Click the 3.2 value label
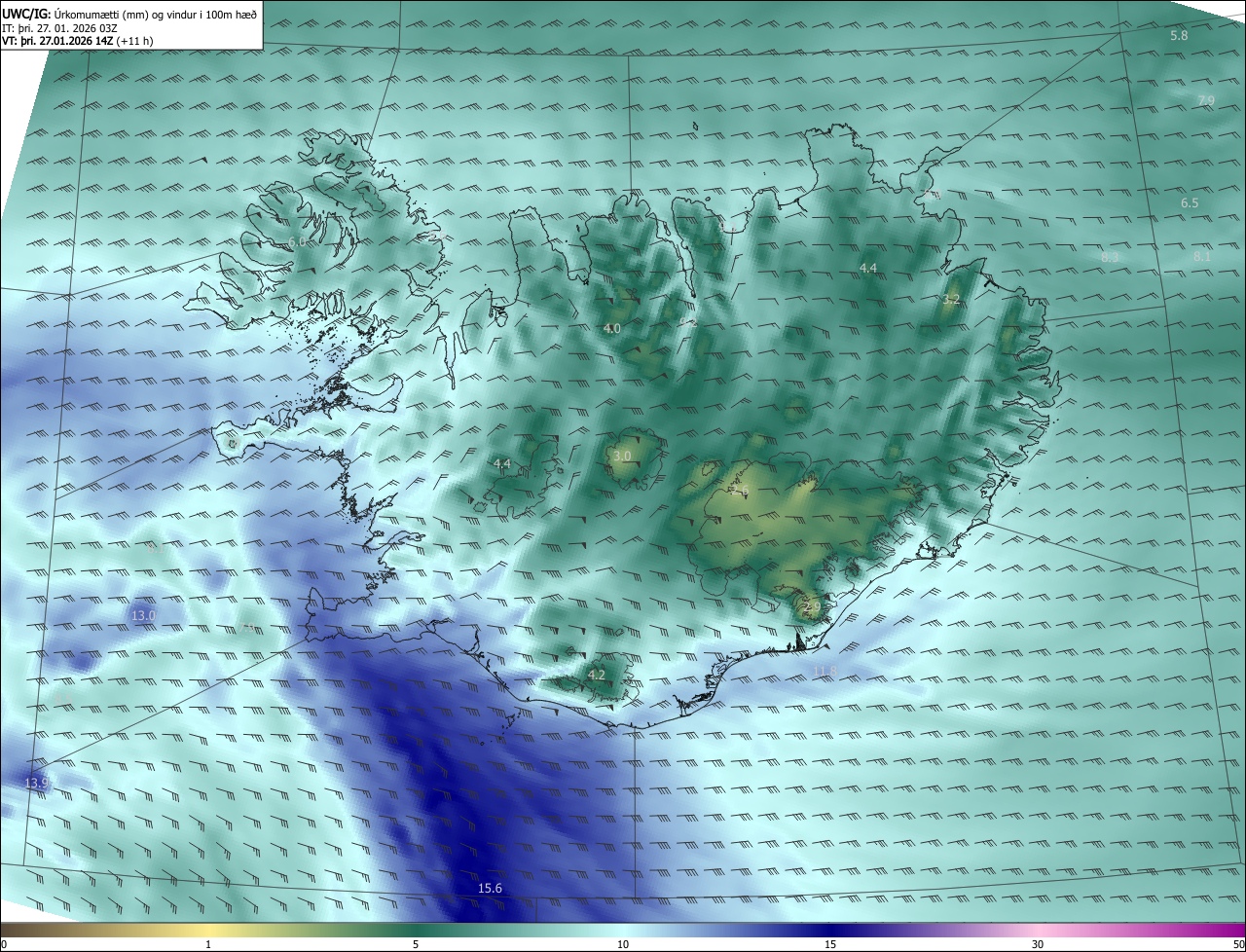 tap(952, 299)
